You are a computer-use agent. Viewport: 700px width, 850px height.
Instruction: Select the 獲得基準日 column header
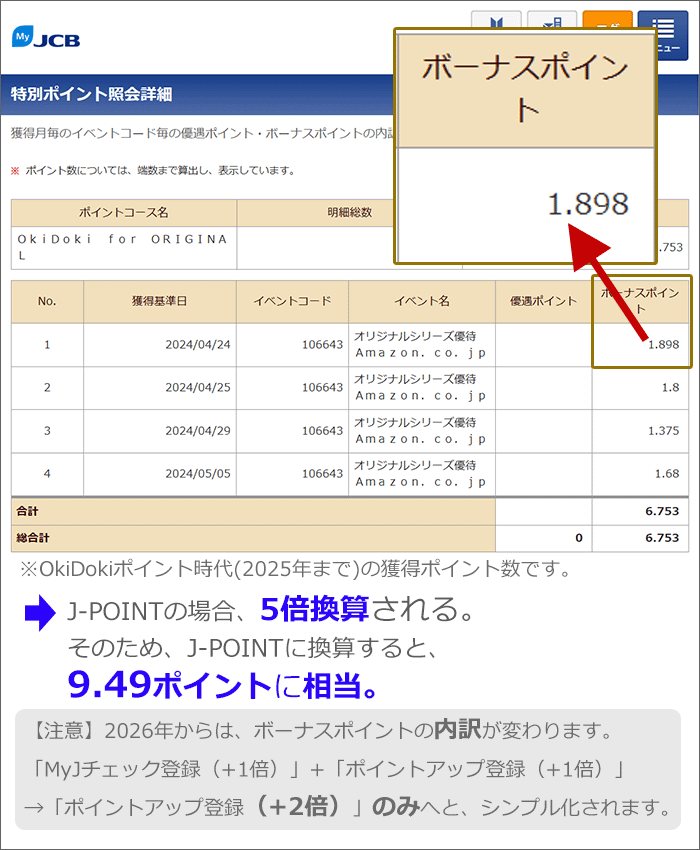point(159,301)
